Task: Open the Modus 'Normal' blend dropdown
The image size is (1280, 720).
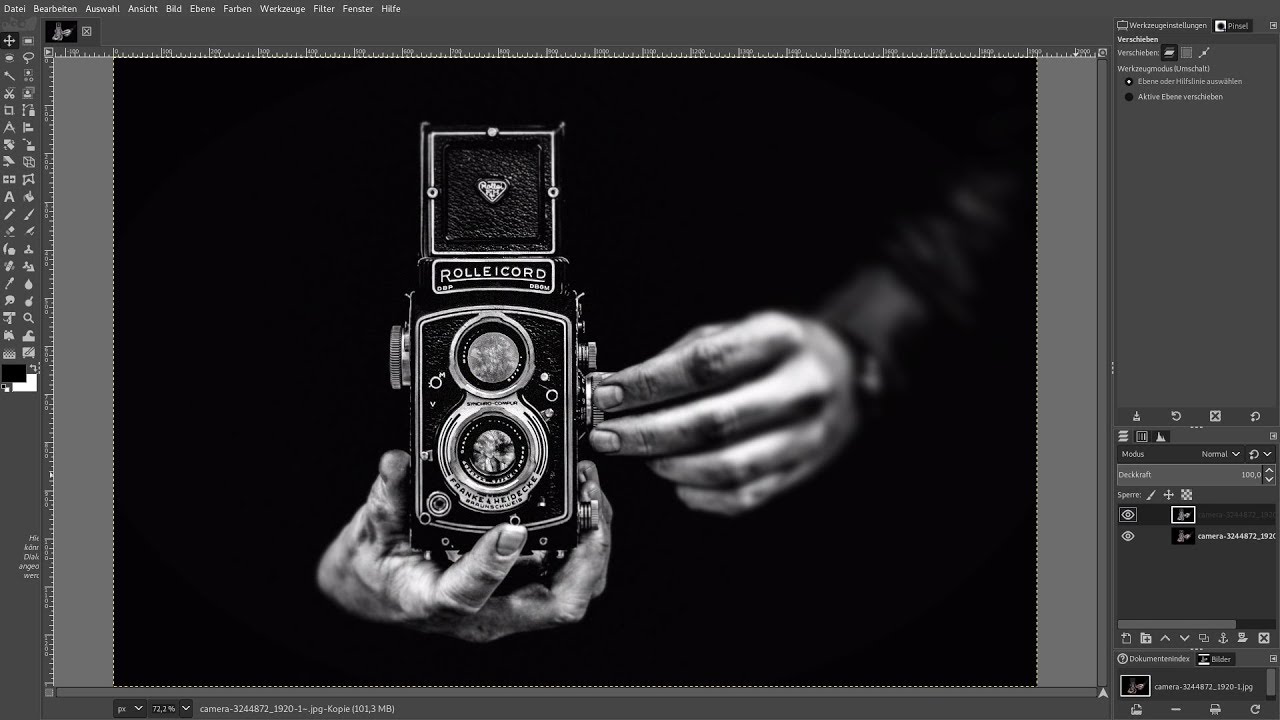Action: 1181,454
